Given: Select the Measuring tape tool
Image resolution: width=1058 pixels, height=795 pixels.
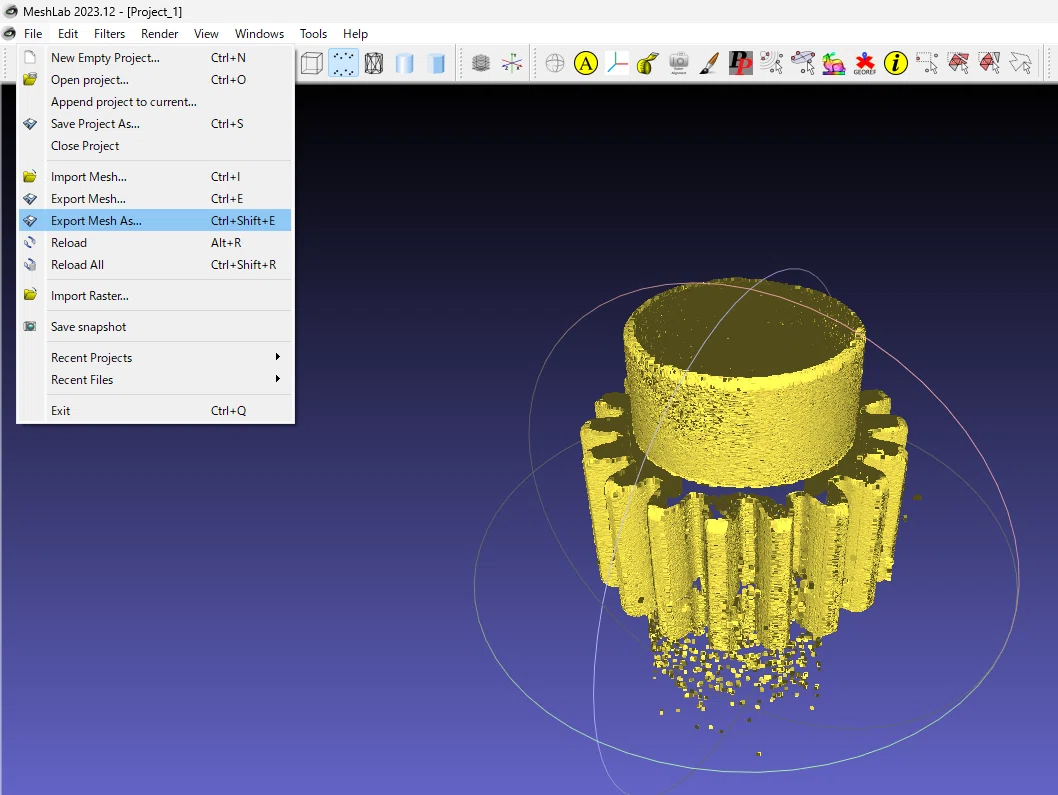Looking at the screenshot, I should tap(648, 63).
